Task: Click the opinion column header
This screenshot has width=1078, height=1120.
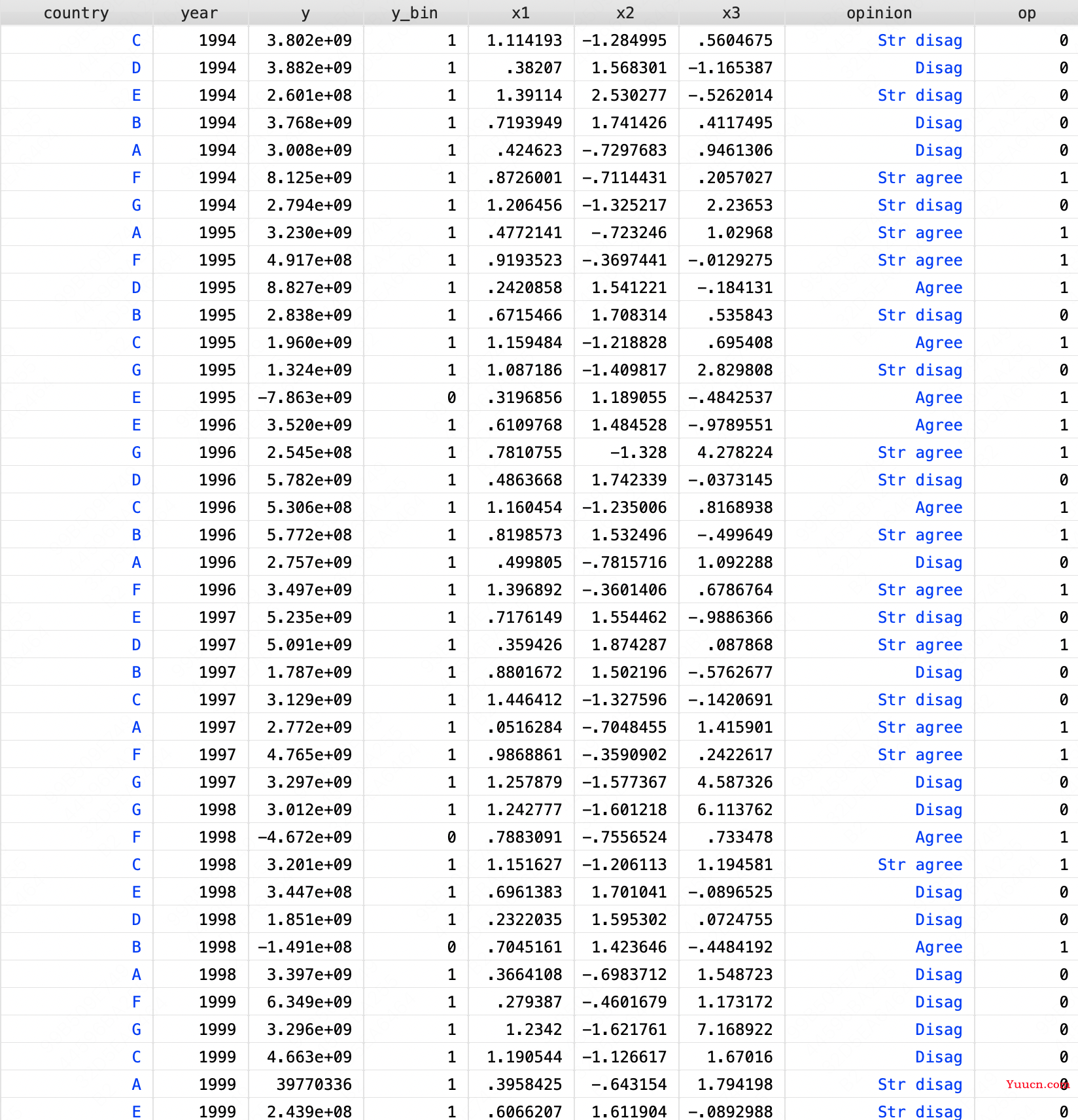Action: click(879, 13)
